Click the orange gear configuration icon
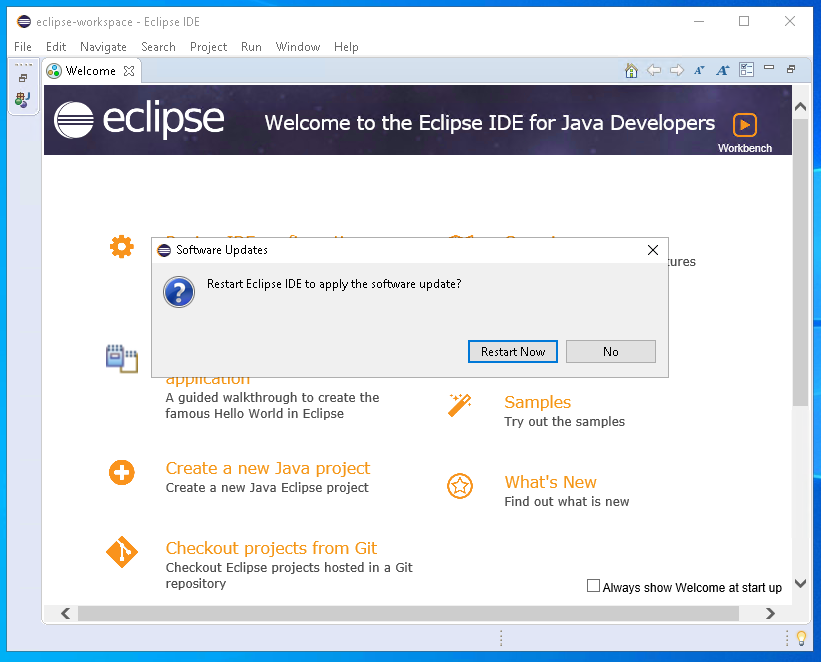The height and width of the screenshot is (662, 821). click(121, 247)
